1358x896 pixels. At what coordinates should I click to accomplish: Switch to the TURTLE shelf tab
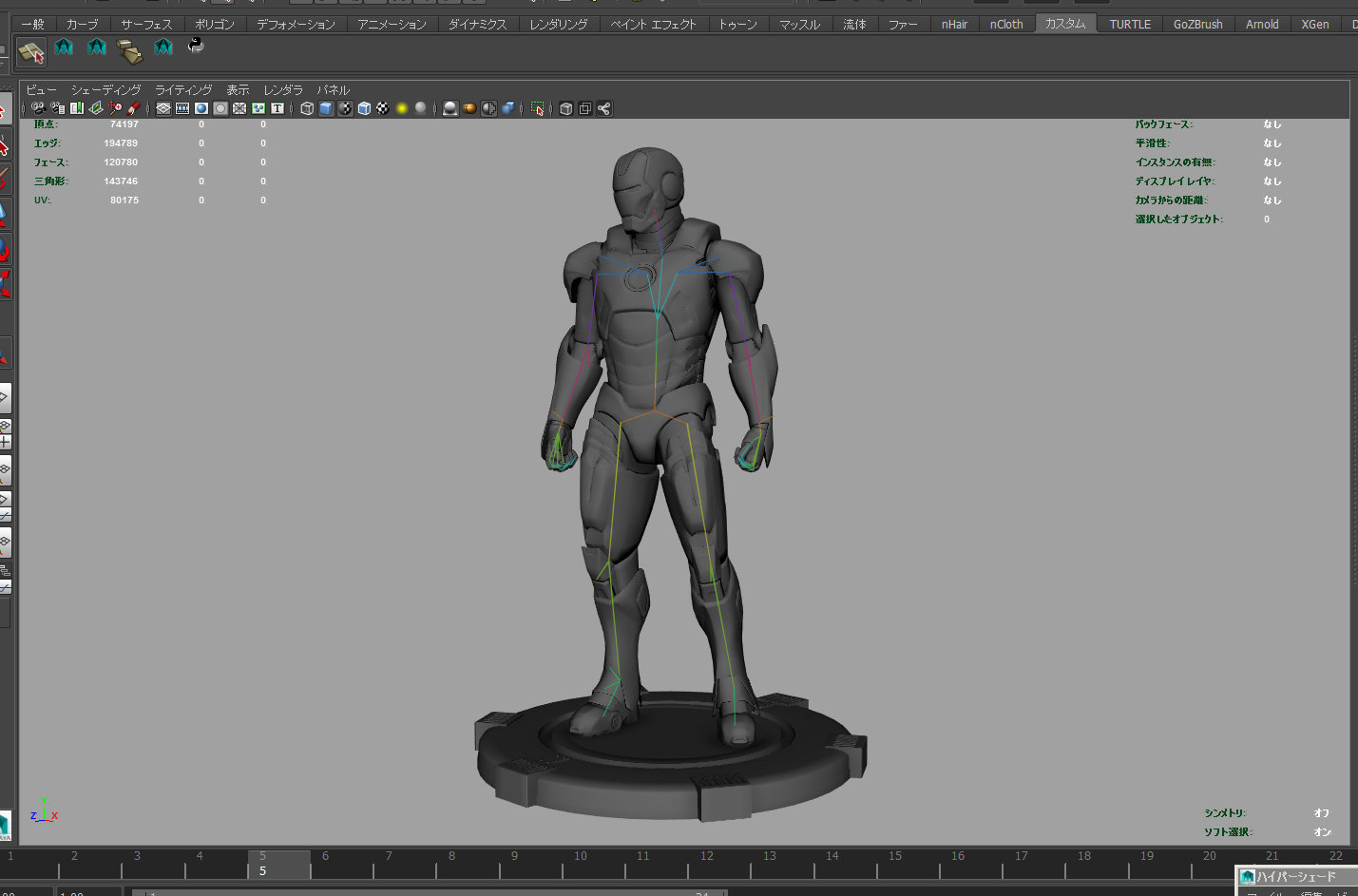(x=1130, y=24)
